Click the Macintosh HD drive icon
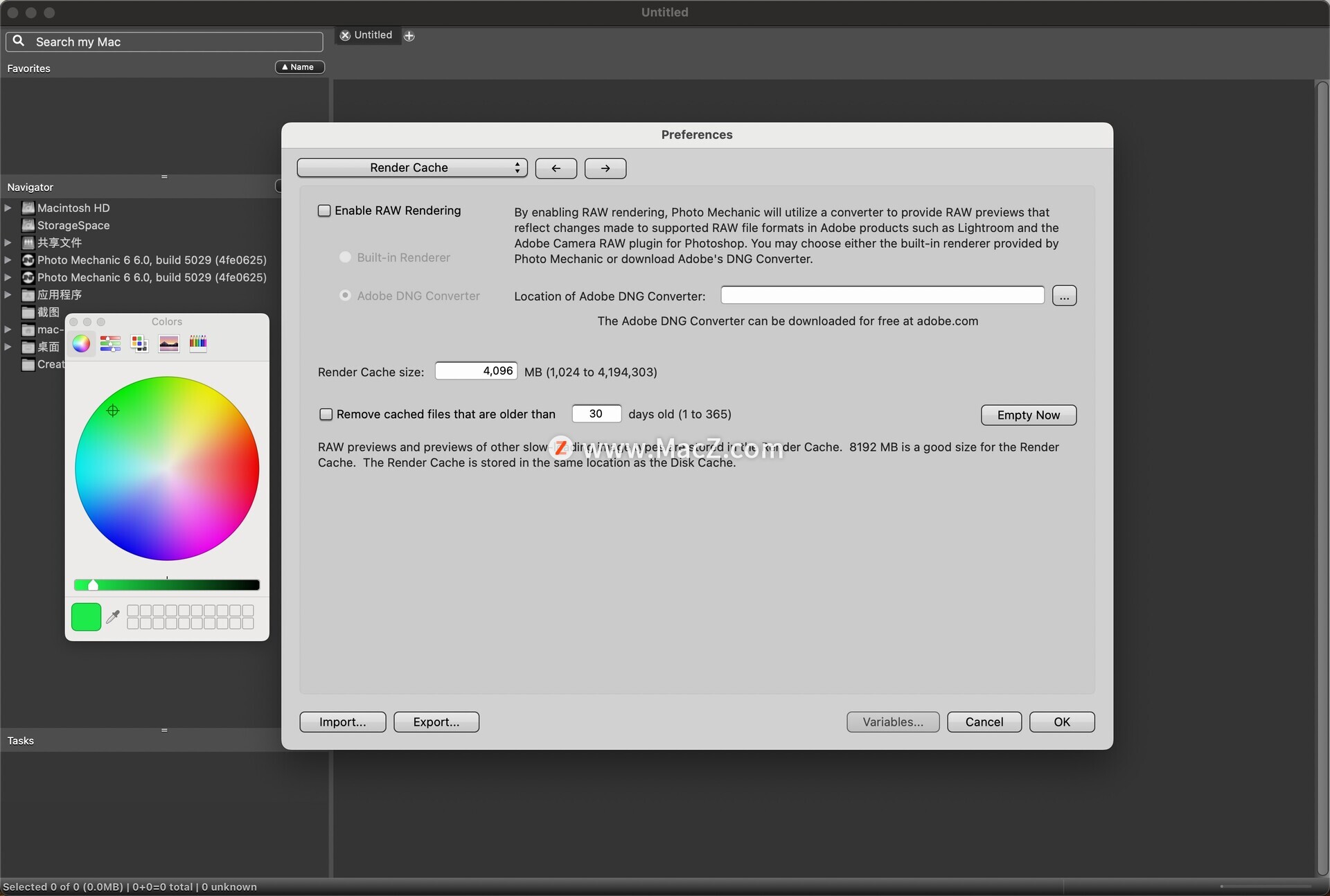This screenshot has width=1330, height=896. pos(28,208)
